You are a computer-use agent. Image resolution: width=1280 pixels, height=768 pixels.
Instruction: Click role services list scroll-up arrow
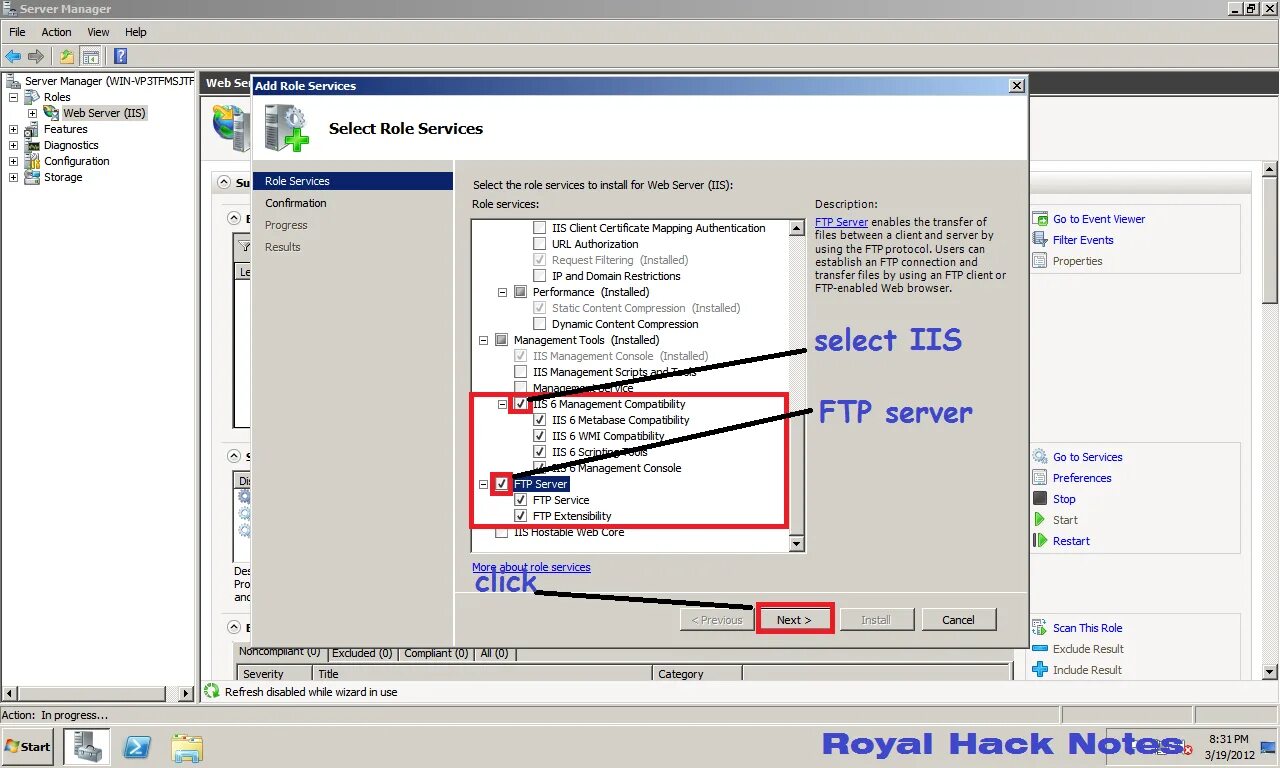coord(797,228)
